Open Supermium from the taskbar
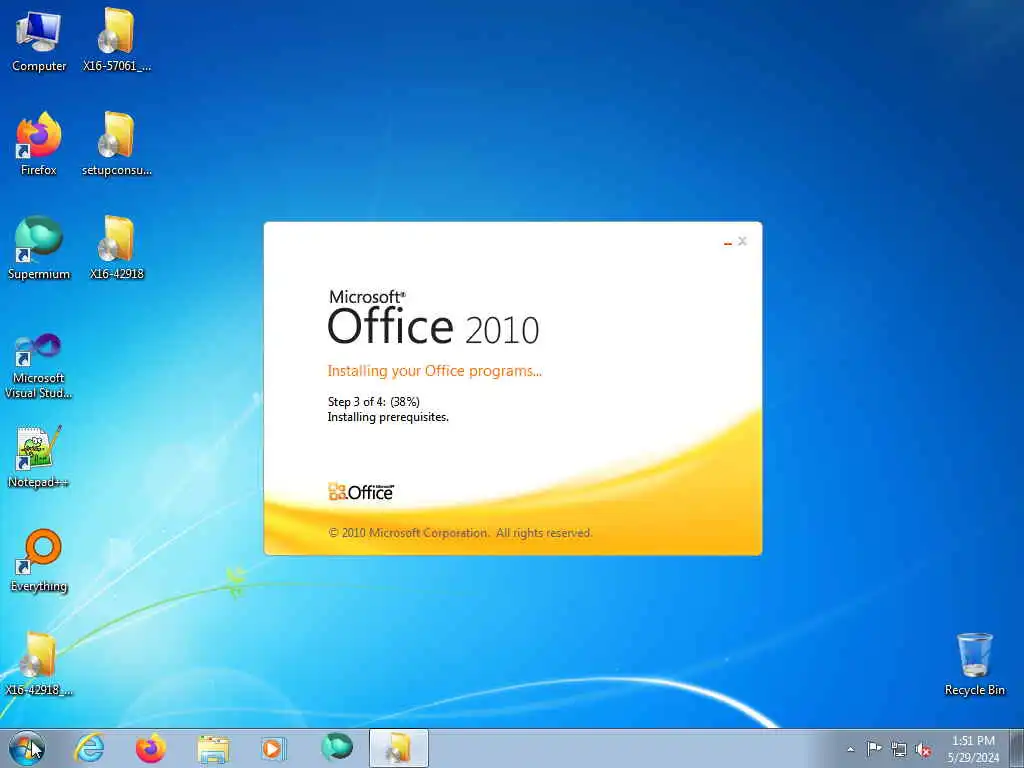 click(337, 748)
